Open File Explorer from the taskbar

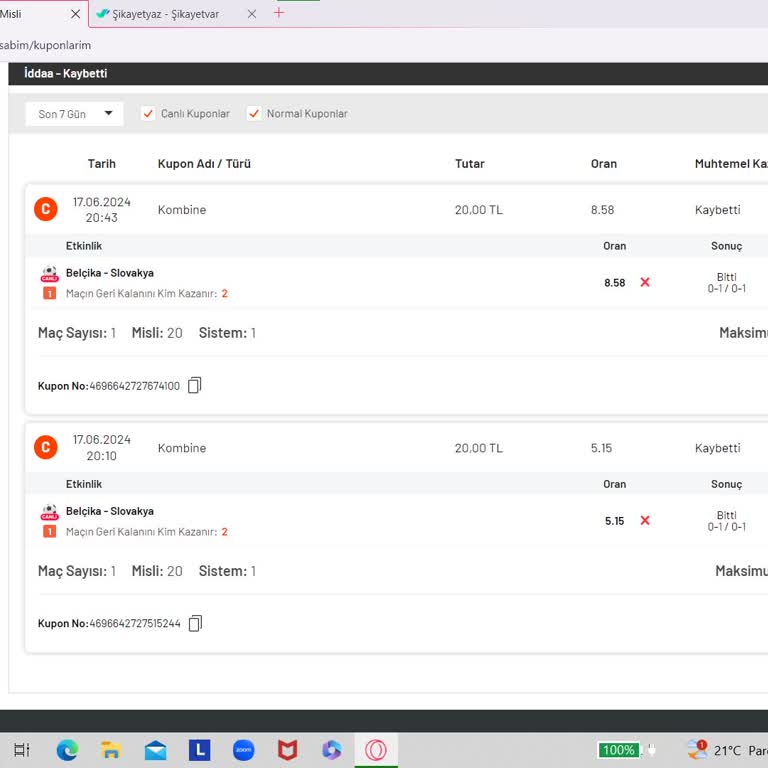(x=111, y=750)
